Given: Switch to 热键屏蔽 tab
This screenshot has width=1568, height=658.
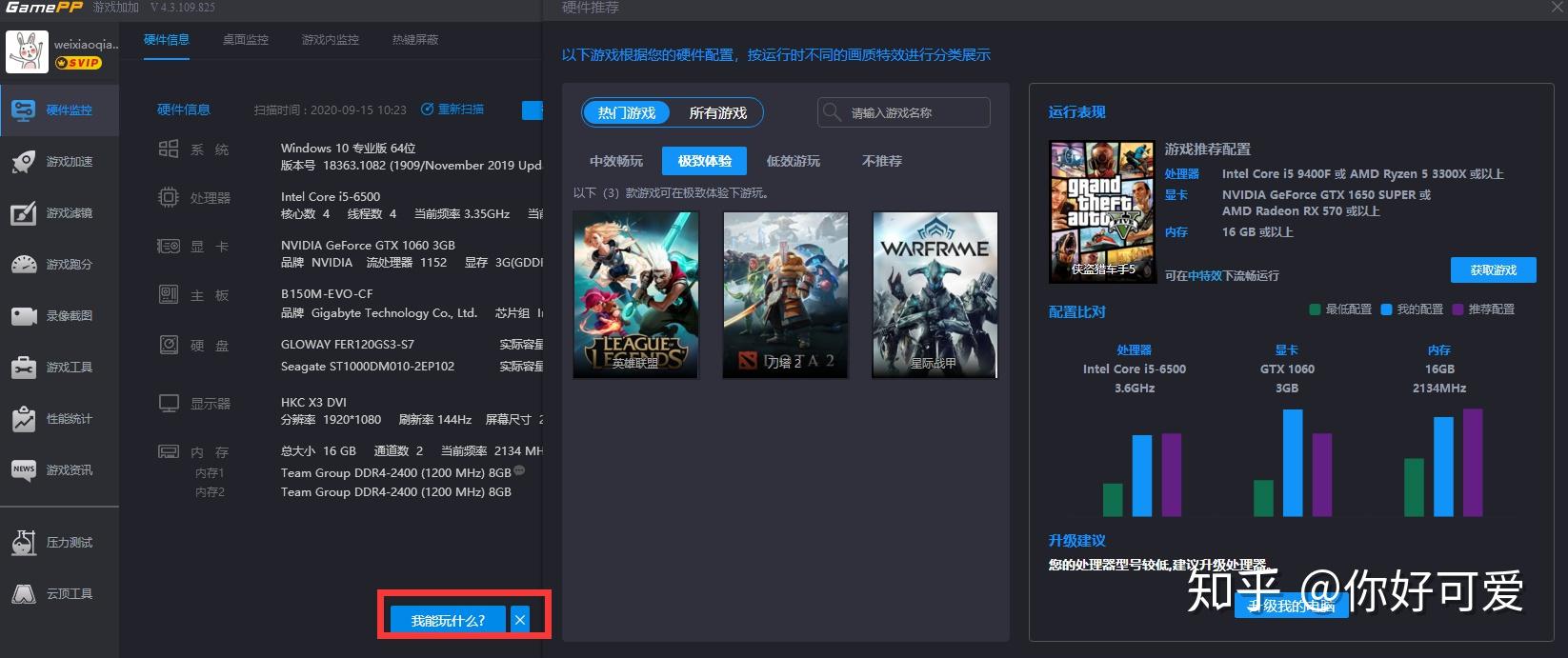Looking at the screenshot, I should (x=415, y=40).
